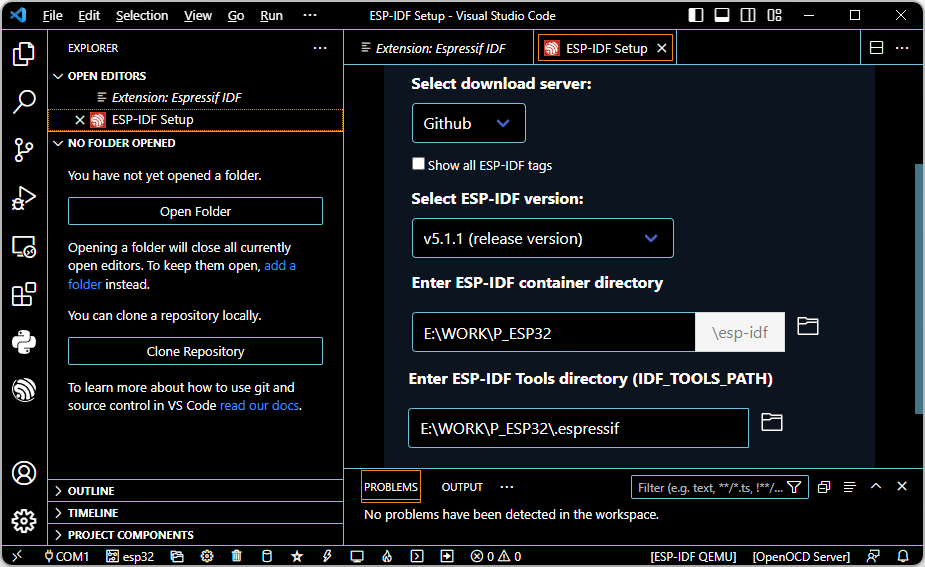Click the star flash-method icon in status bar
The width and height of the screenshot is (925, 567).
coord(297,556)
